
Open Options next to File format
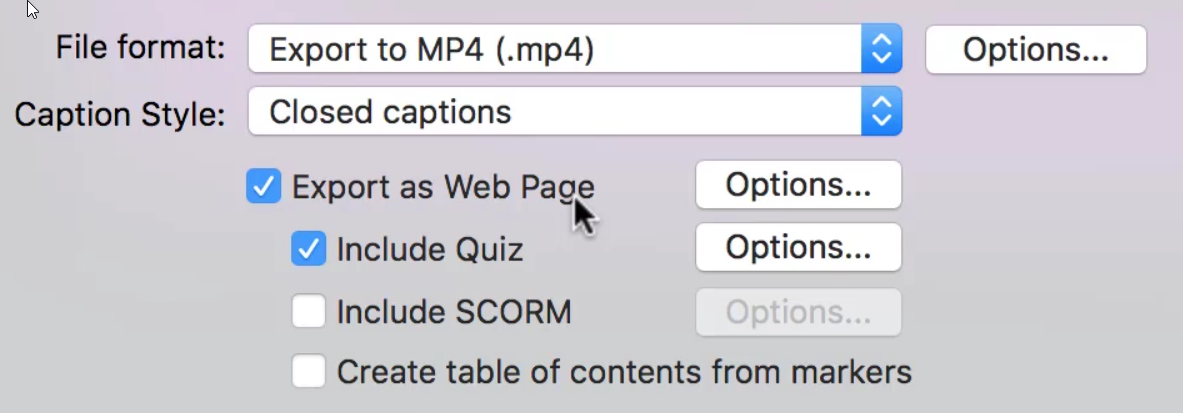[x=1036, y=49]
